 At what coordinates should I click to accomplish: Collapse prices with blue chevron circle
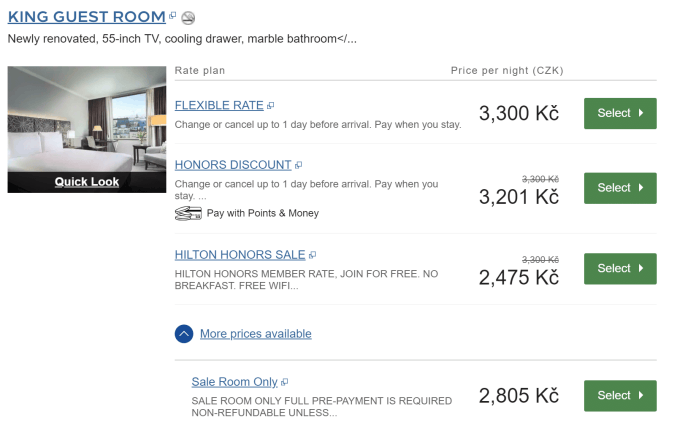184,334
